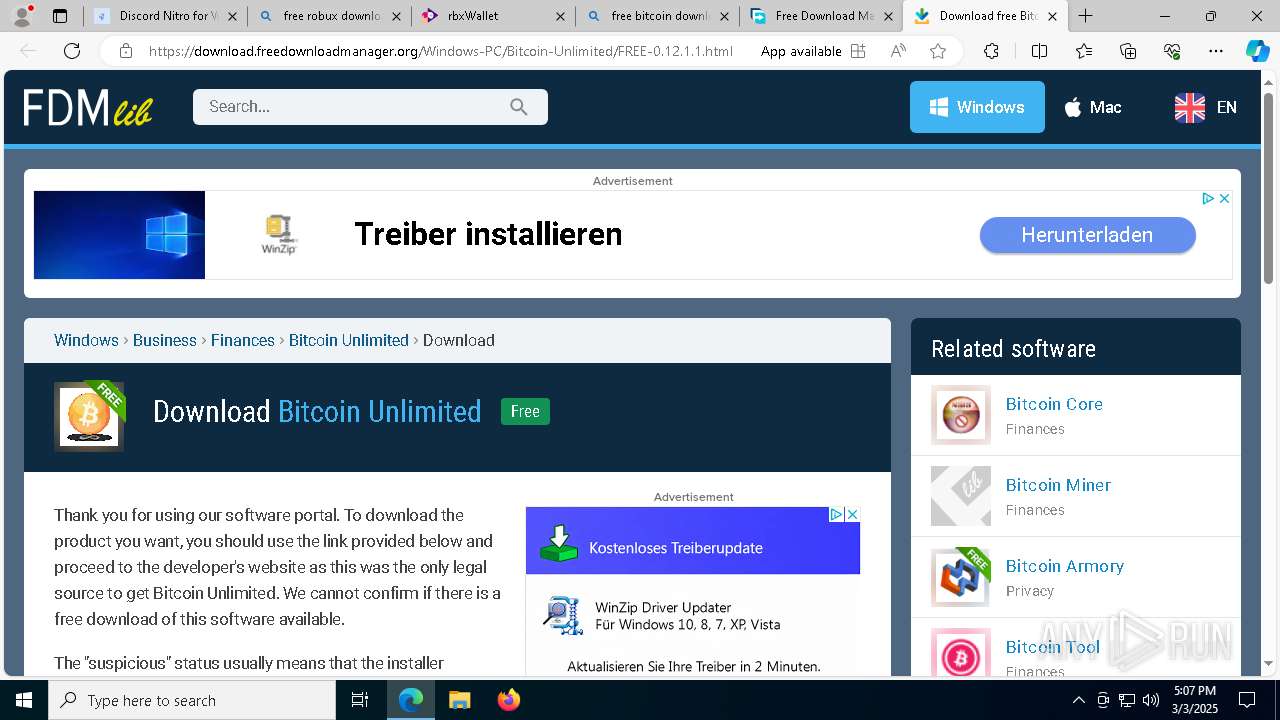Close the rbxWallet tab
This screenshot has width=1280, height=720.
(x=559, y=16)
